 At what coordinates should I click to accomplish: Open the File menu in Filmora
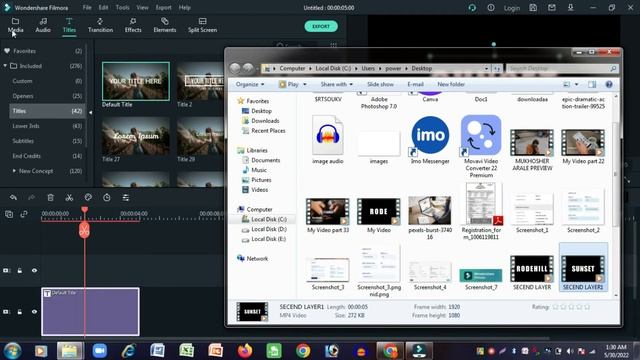pos(87,7)
